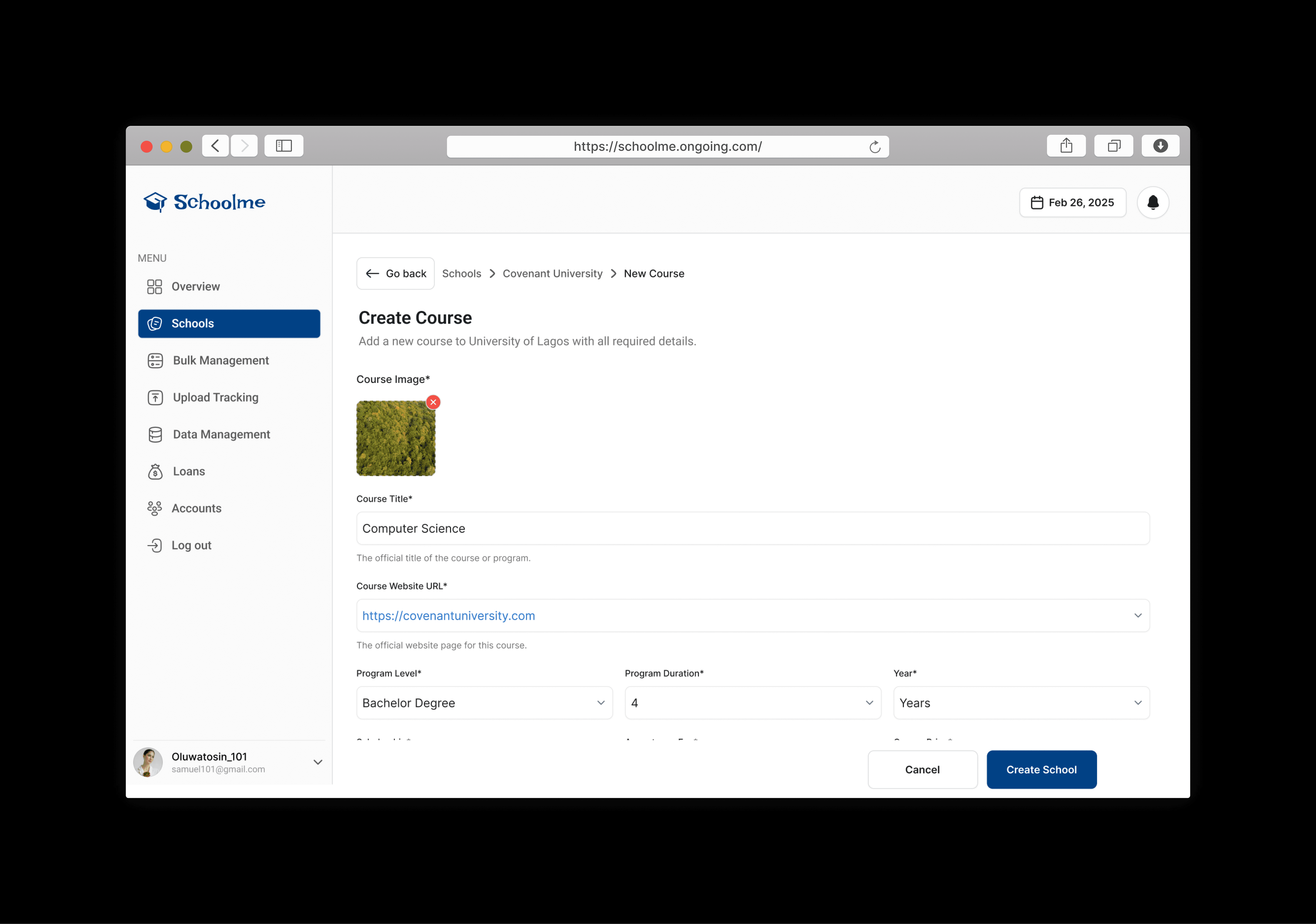Image resolution: width=1316 pixels, height=924 pixels.
Task: Click the 'Add a new course' description text
Action: [x=527, y=341]
